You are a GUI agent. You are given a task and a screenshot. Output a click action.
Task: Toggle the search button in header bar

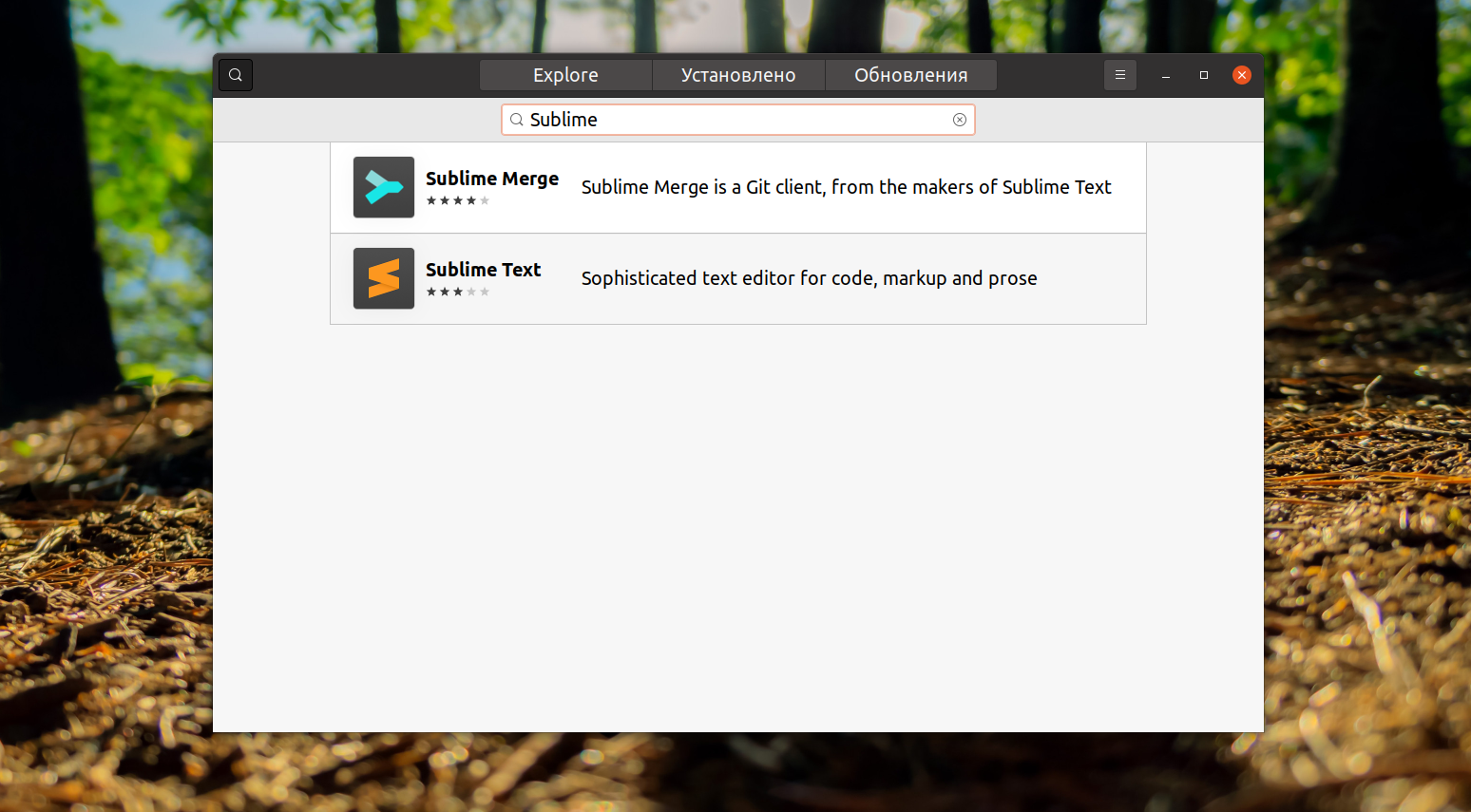[x=236, y=75]
